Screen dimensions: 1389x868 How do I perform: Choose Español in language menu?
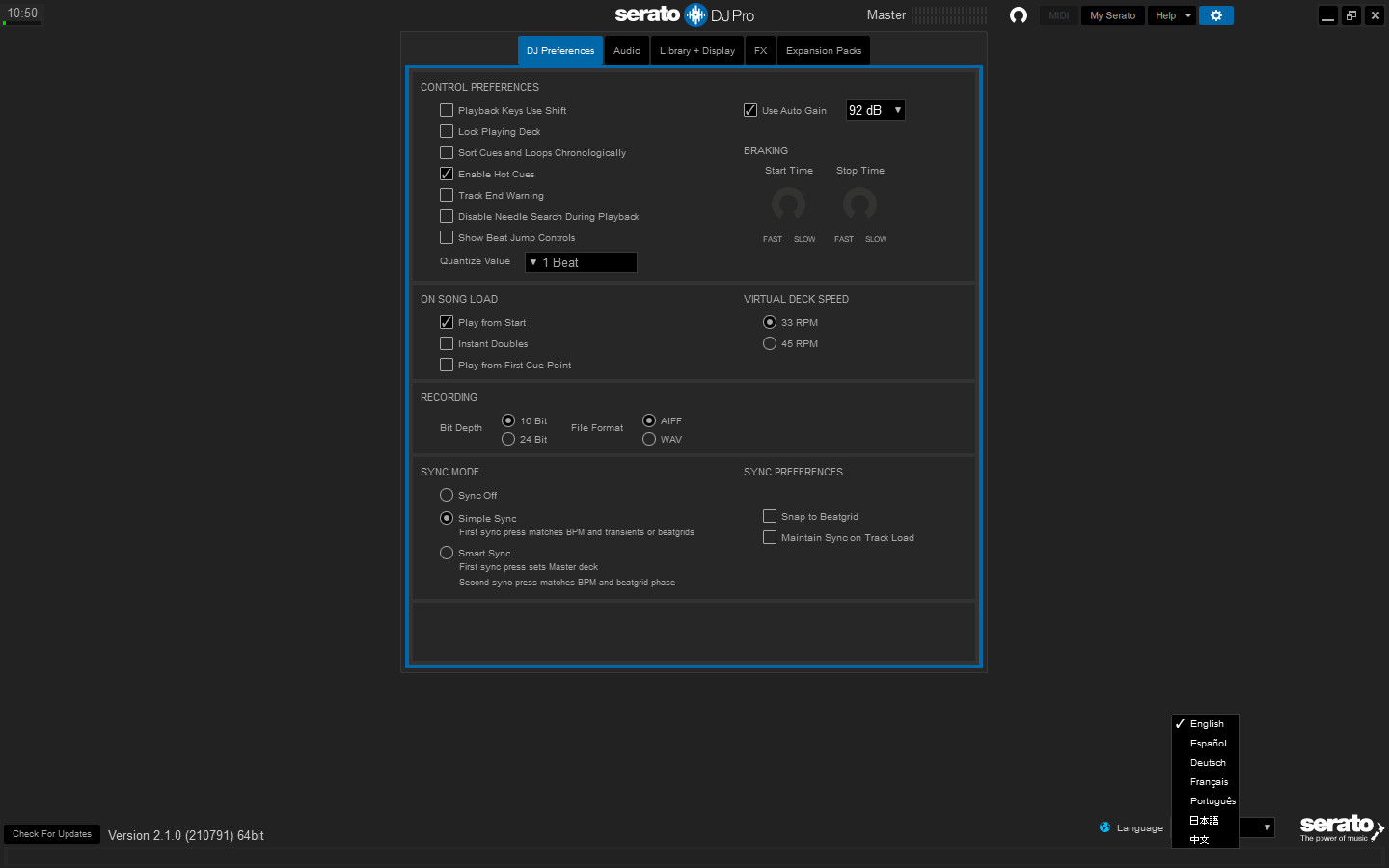(1206, 743)
